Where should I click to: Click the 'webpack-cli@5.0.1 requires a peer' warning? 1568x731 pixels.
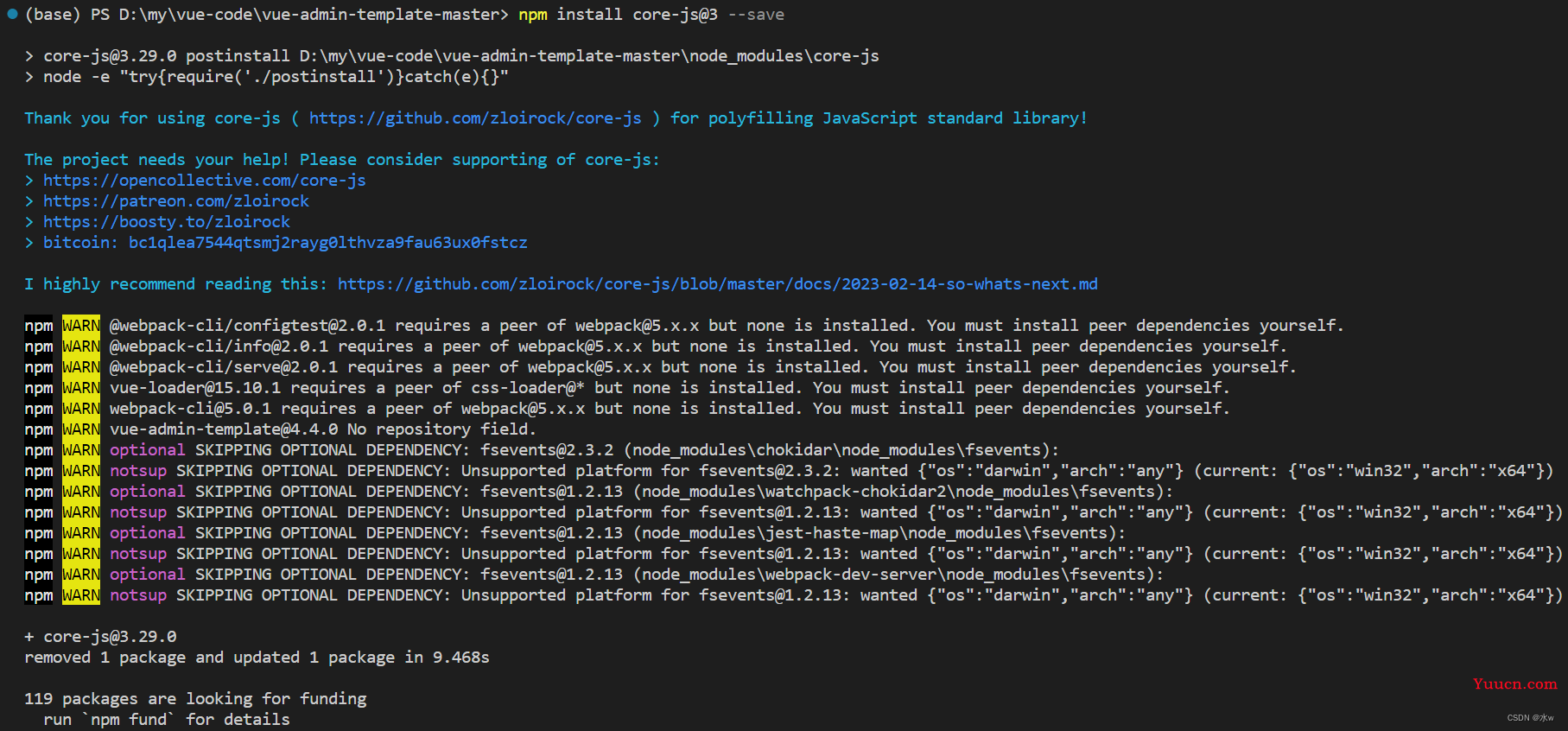pos(627,409)
